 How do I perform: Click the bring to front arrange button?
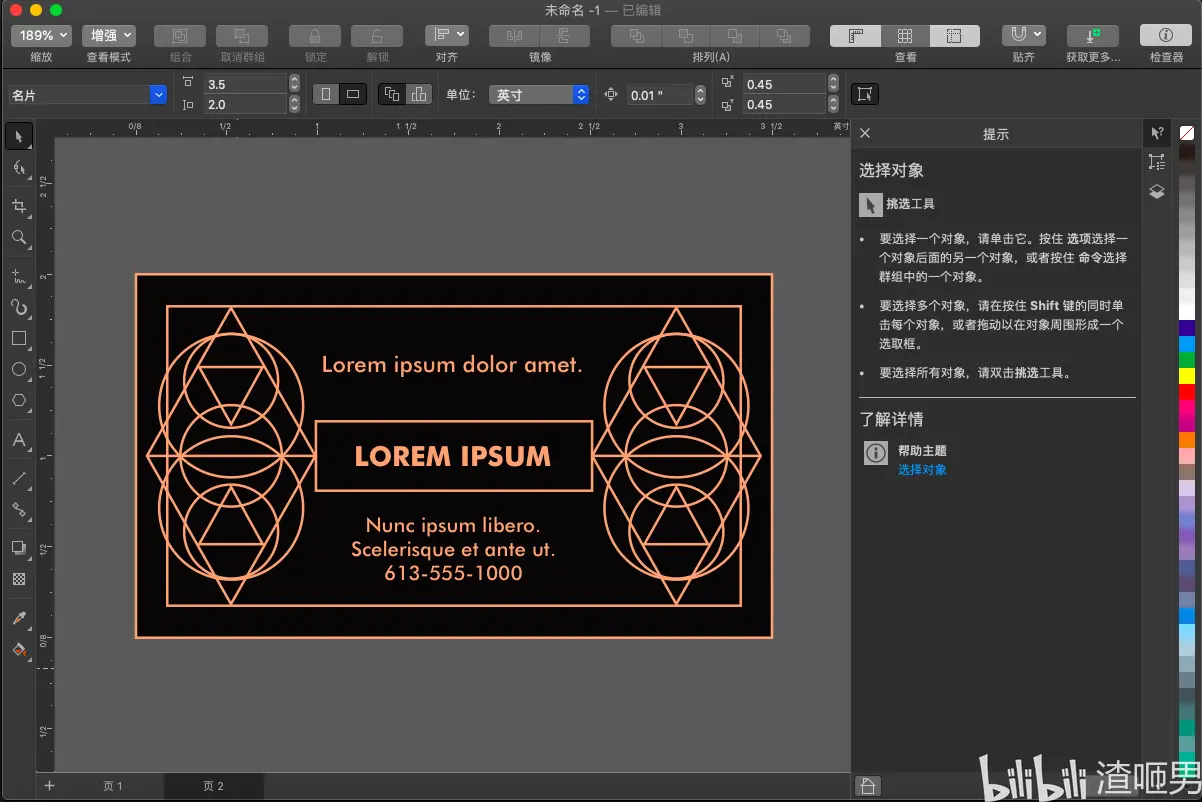636,35
